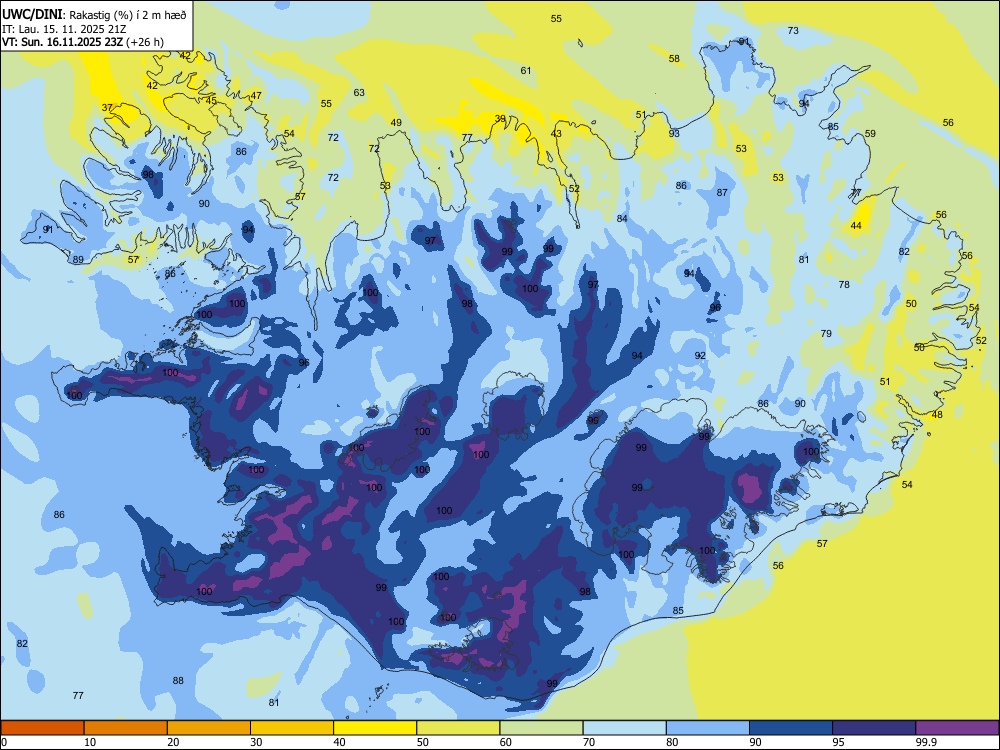Click the humidity value 63 on the map

359,92
